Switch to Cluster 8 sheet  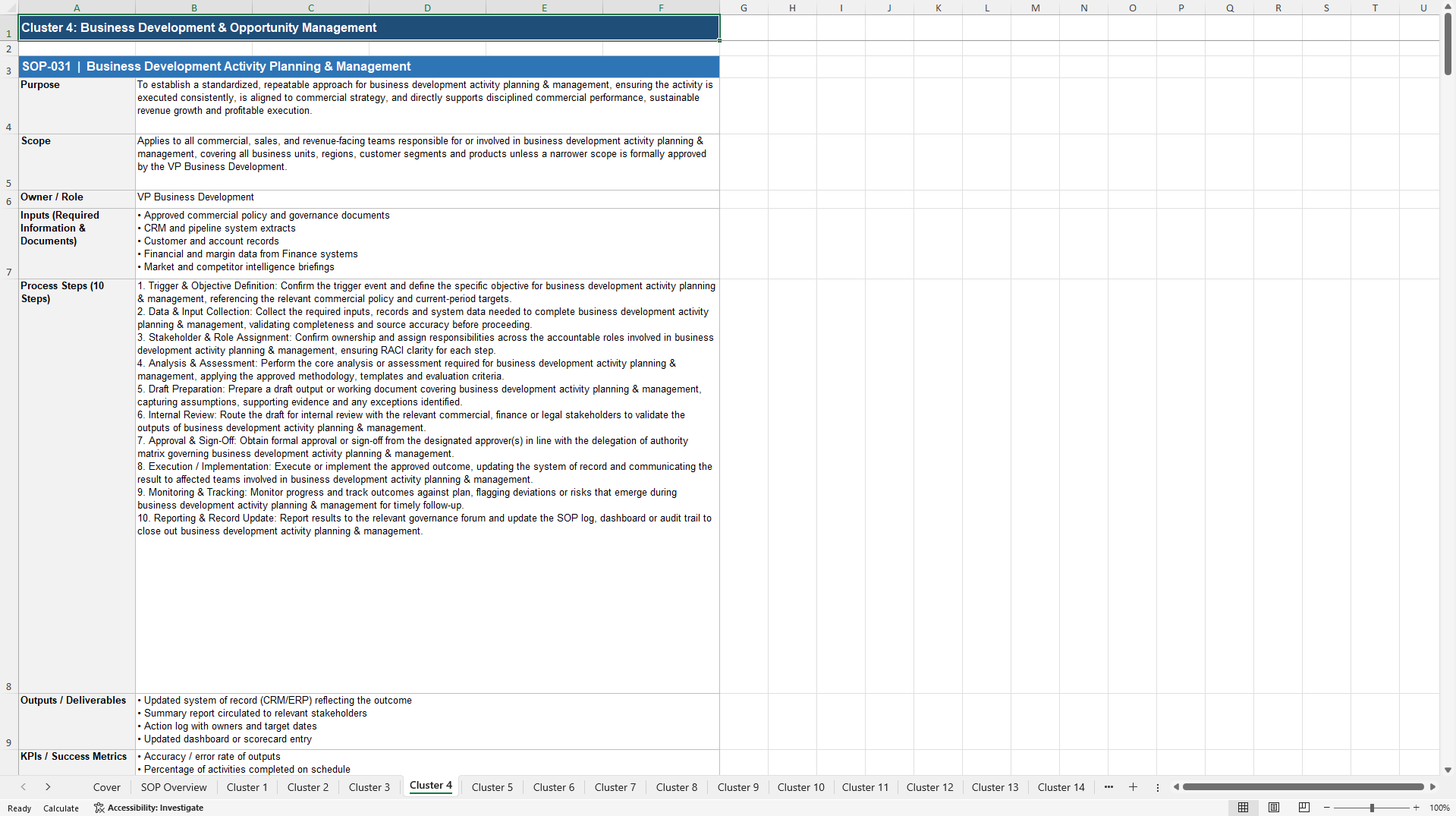click(677, 787)
